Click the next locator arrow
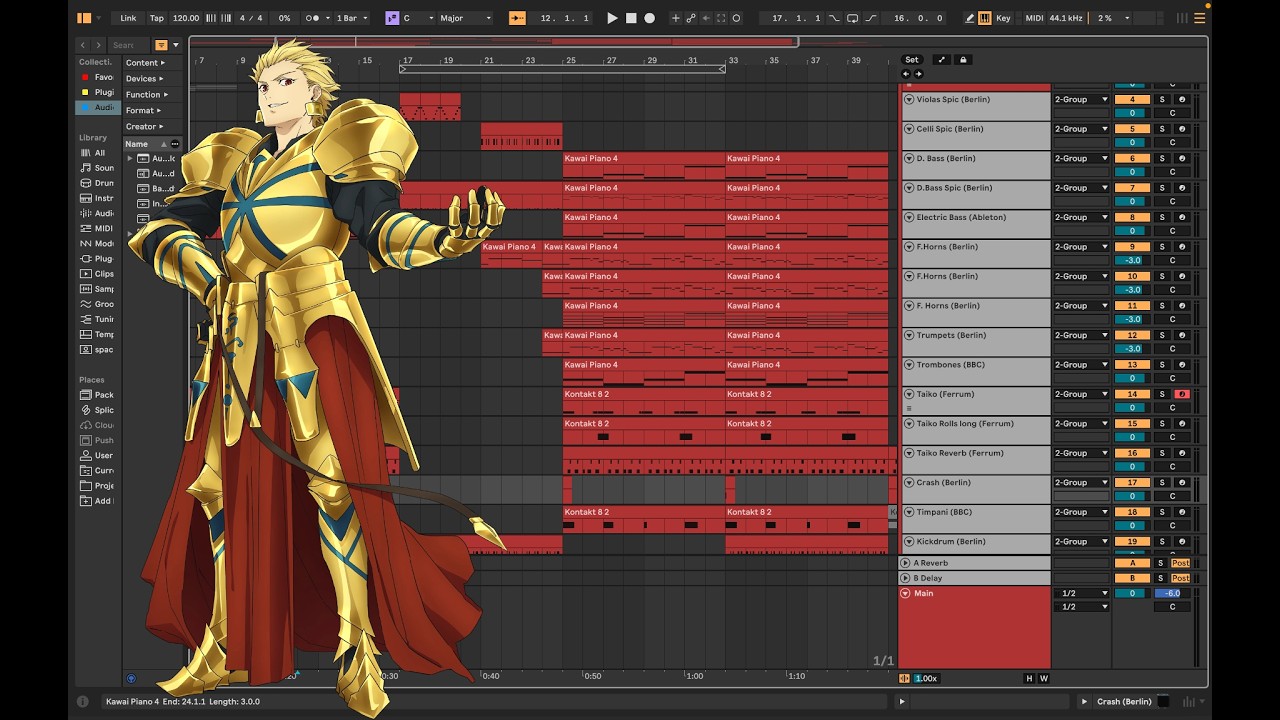1280x720 pixels. (x=918, y=74)
